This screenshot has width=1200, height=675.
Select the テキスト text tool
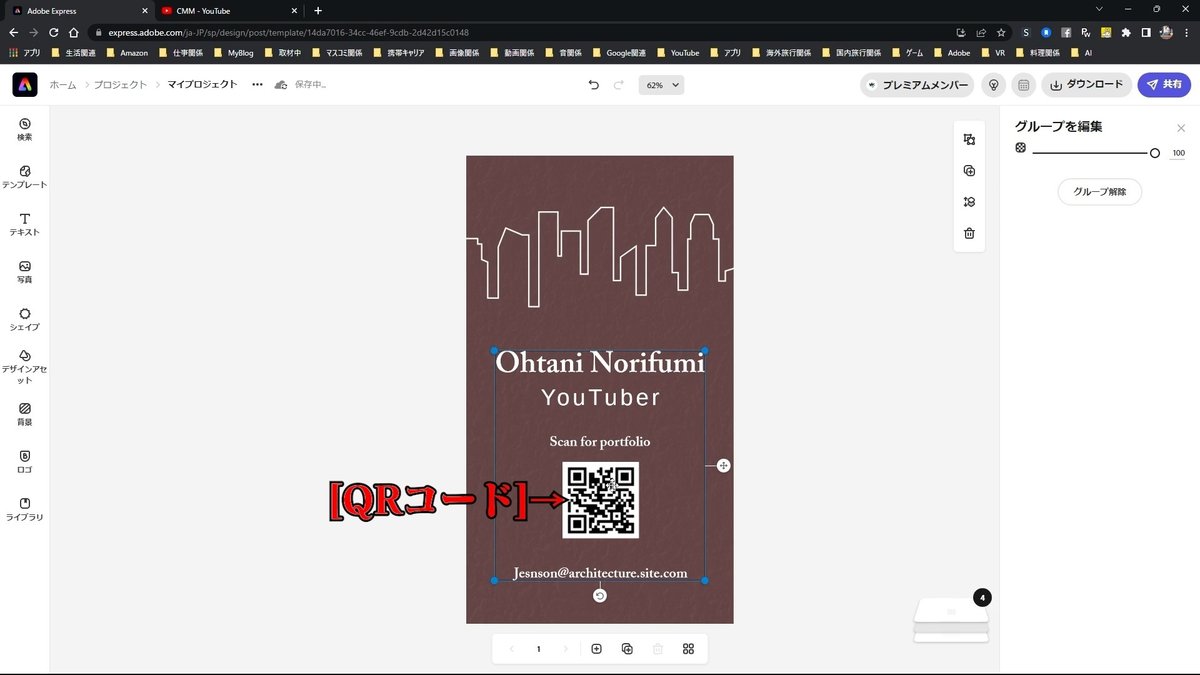25,224
